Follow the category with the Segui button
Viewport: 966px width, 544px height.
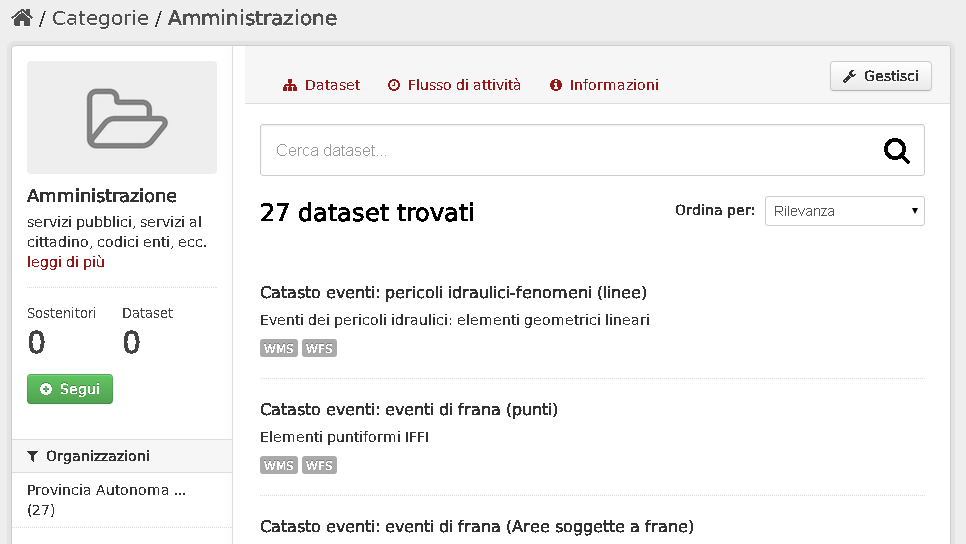point(70,389)
